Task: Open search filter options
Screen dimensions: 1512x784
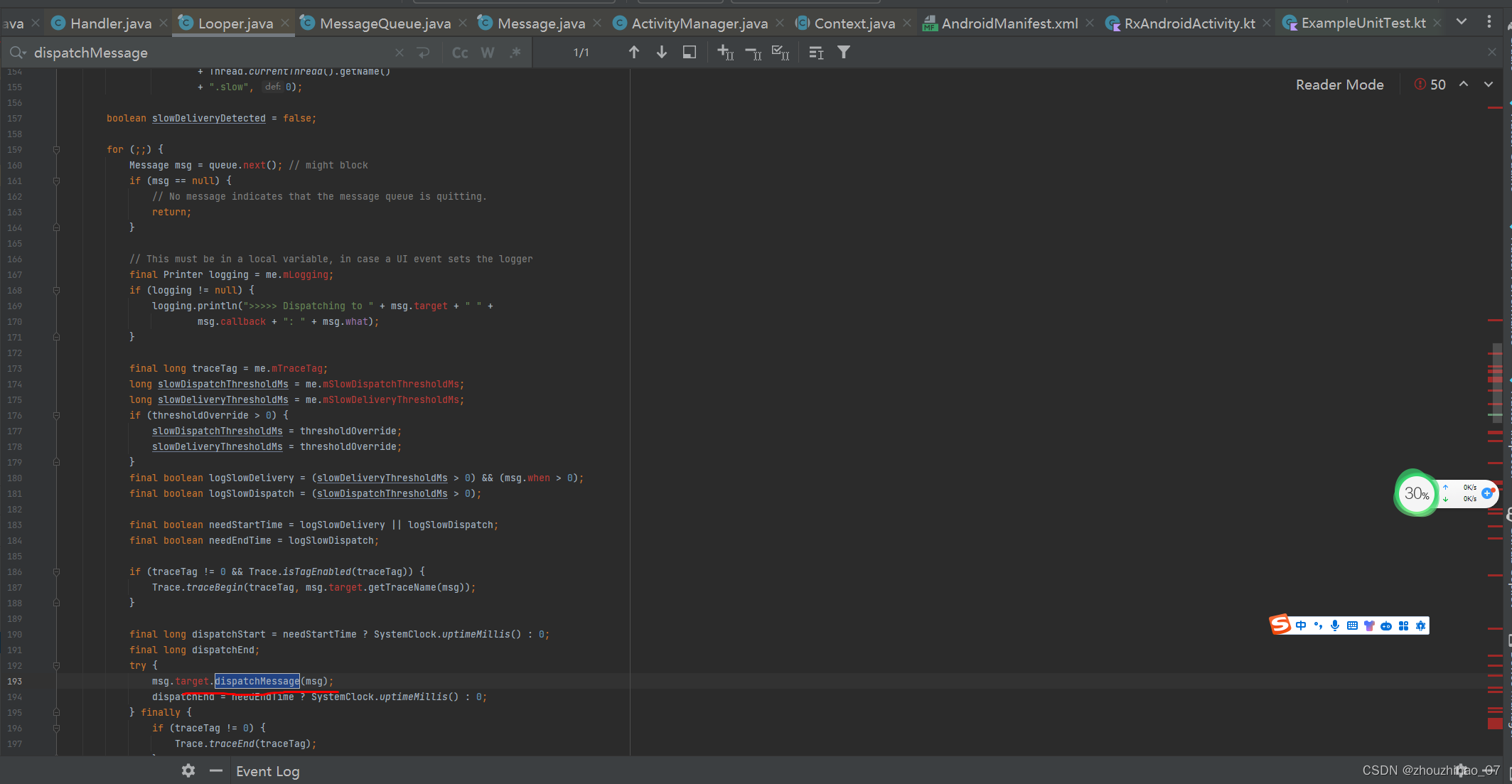Action: point(844,52)
